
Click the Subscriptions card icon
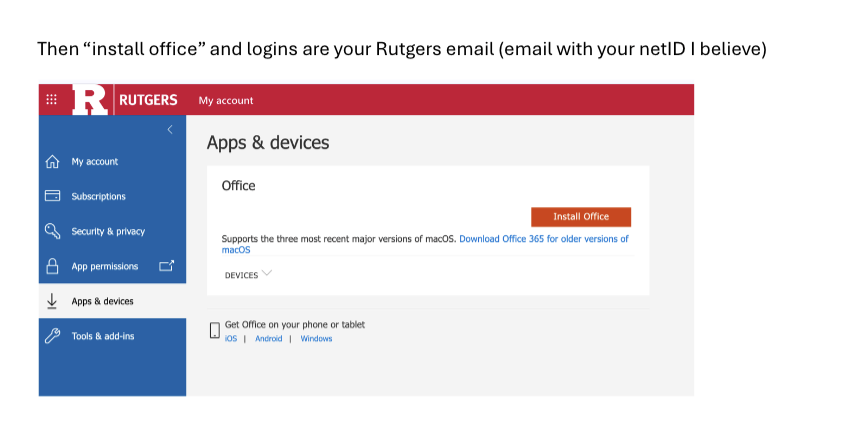point(53,196)
